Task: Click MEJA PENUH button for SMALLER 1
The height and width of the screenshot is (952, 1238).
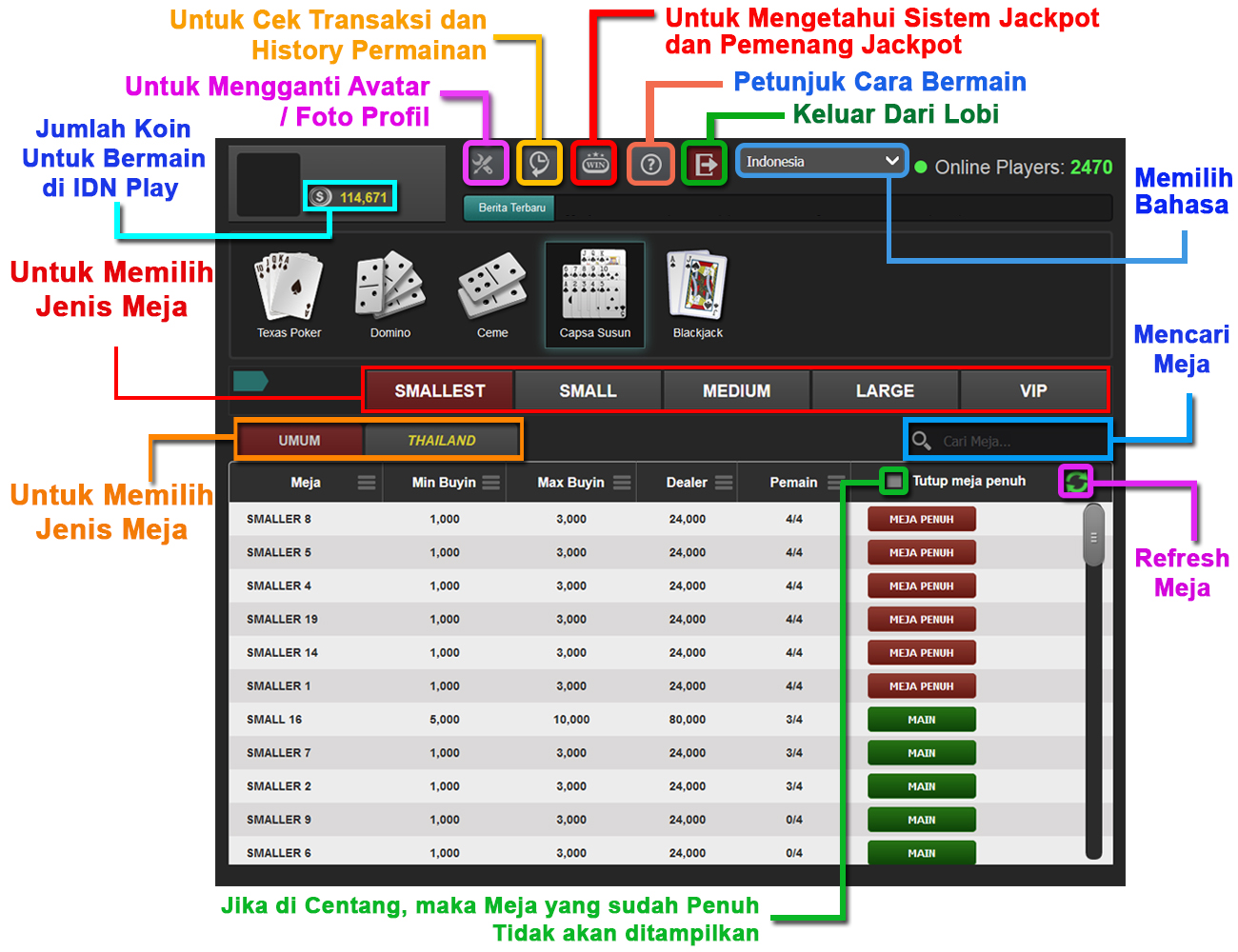Action: [922, 686]
